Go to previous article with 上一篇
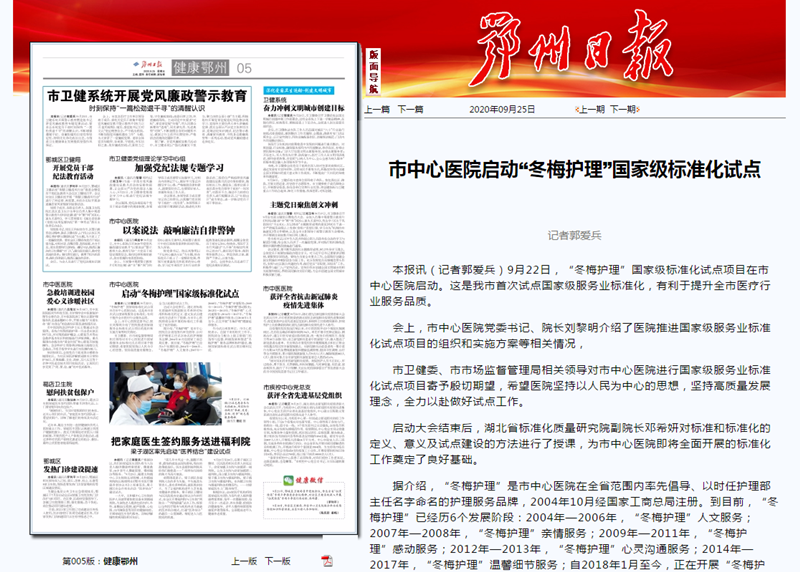 377,109
